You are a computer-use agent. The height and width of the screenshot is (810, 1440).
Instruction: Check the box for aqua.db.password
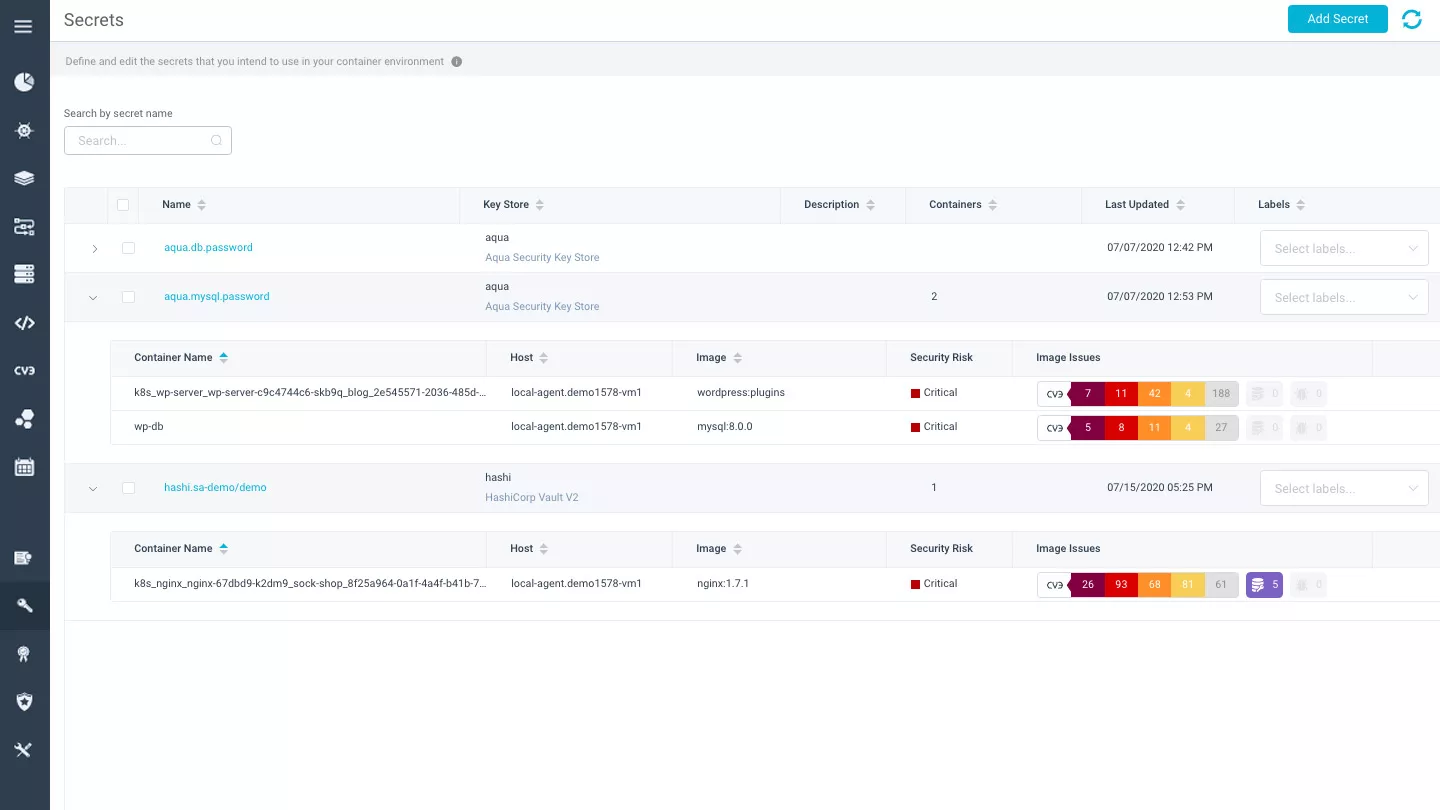pyautogui.click(x=128, y=248)
